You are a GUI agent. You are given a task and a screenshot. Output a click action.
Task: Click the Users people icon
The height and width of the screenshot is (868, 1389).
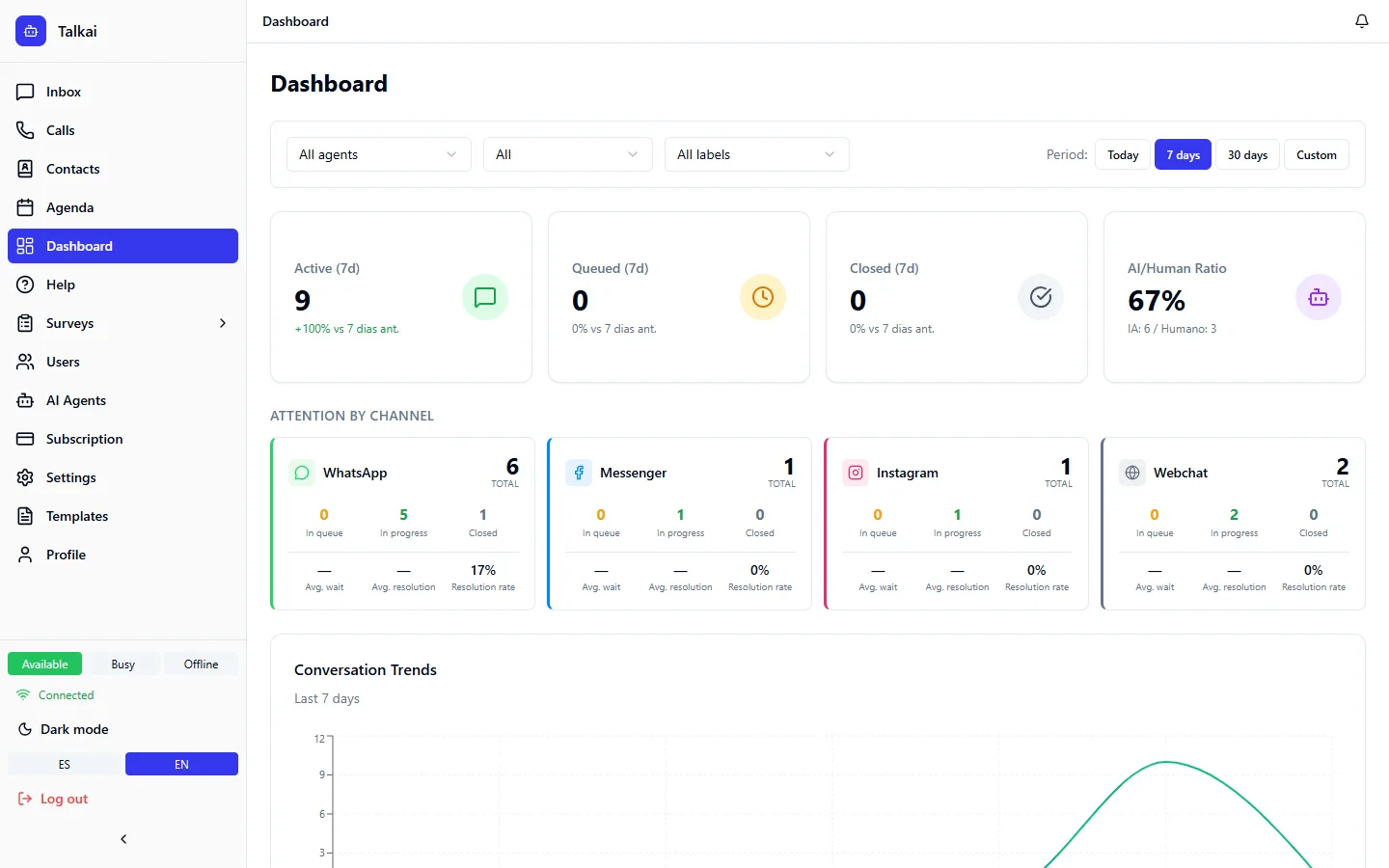[x=25, y=362]
